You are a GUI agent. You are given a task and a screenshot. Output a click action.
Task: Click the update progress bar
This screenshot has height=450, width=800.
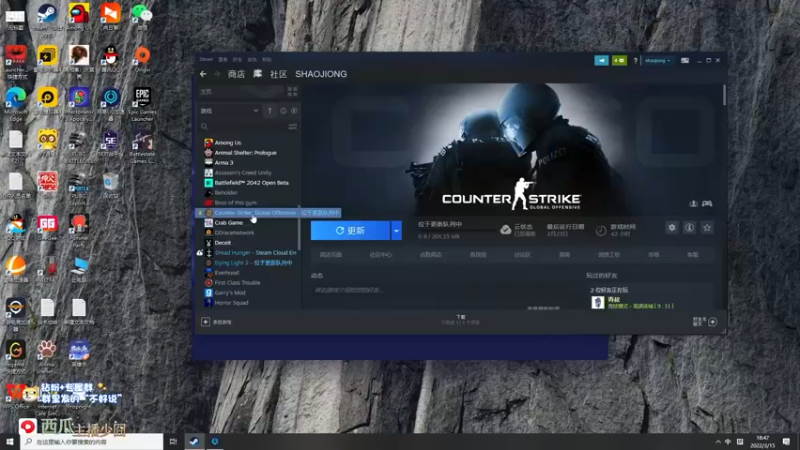click(x=457, y=231)
